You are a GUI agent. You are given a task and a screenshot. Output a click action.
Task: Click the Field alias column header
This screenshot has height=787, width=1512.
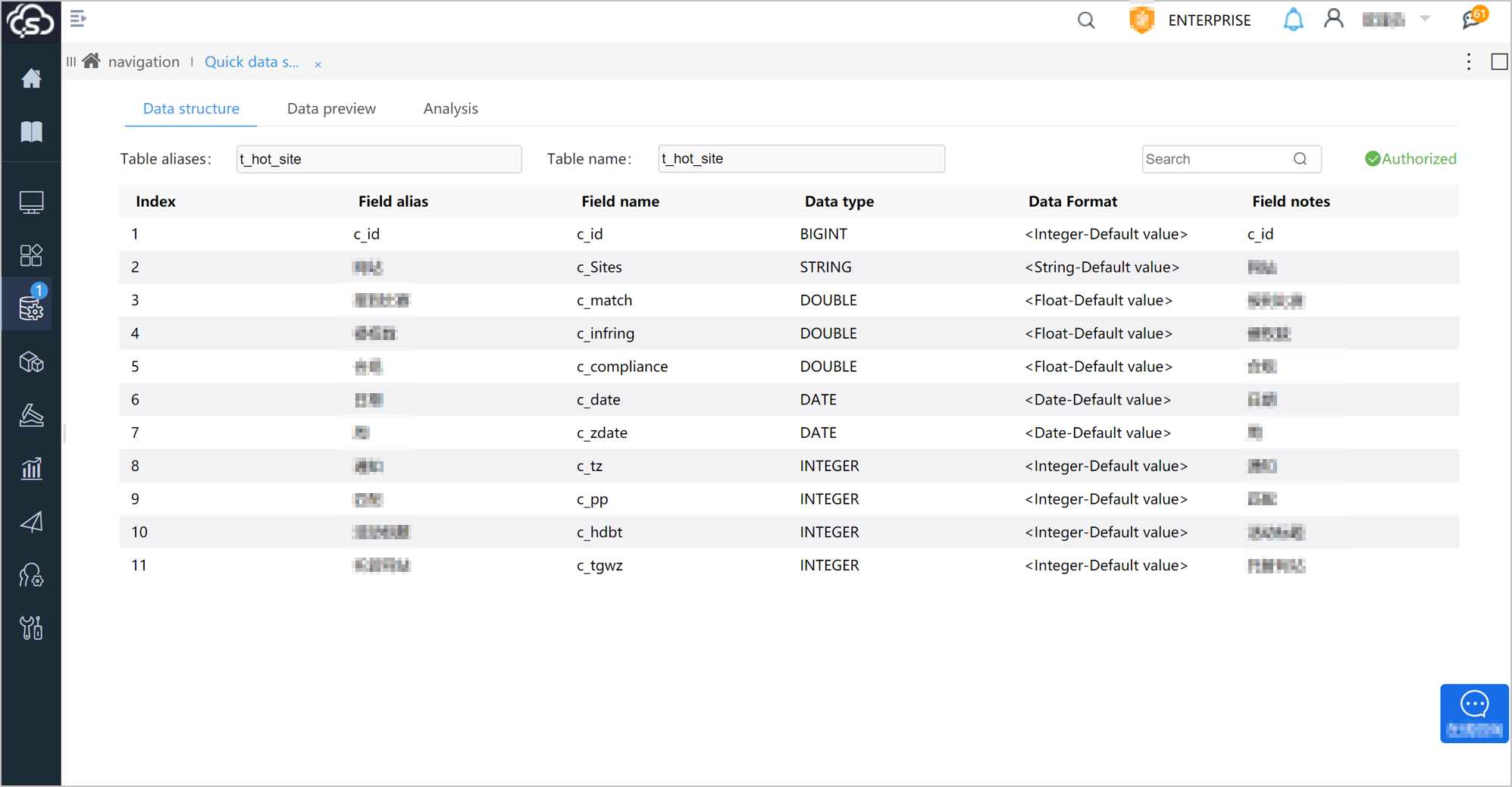tap(393, 201)
